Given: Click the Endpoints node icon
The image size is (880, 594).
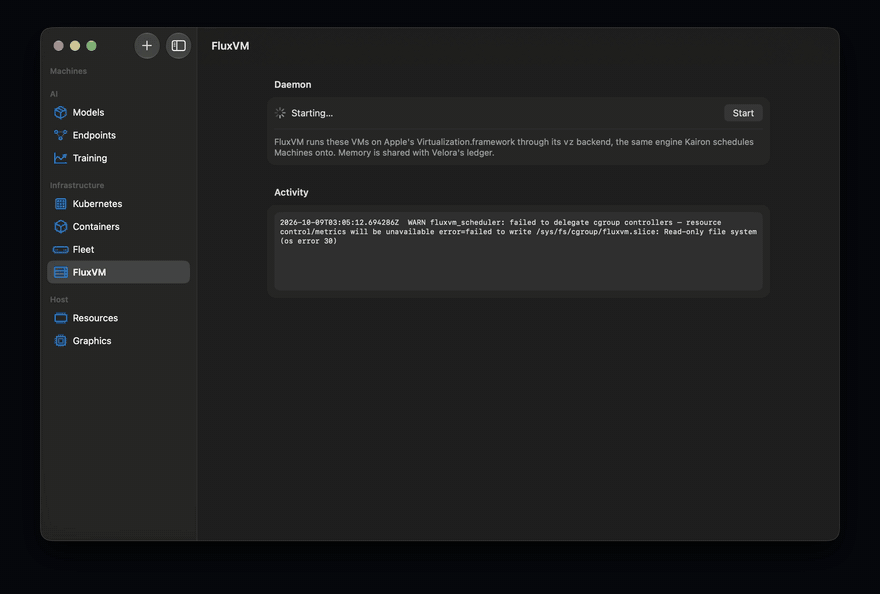Looking at the screenshot, I should [x=60, y=135].
